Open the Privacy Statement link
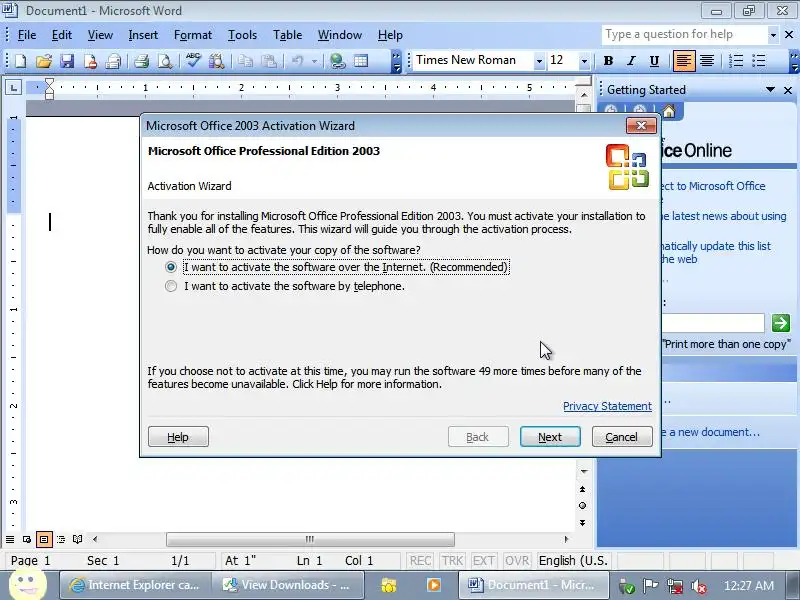The width and height of the screenshot is (800, 600). [607, 406]
